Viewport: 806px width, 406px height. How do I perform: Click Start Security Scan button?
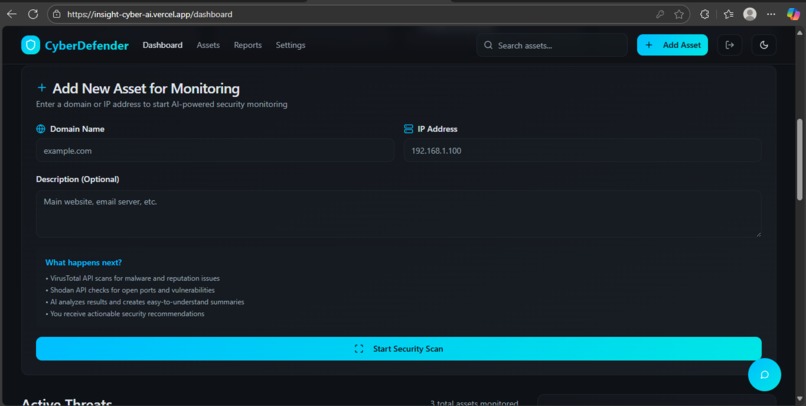click(399, 349)
